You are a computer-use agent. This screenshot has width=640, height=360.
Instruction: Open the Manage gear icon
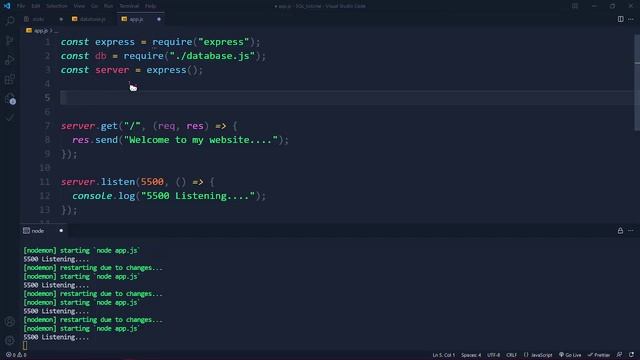point(10,340)
